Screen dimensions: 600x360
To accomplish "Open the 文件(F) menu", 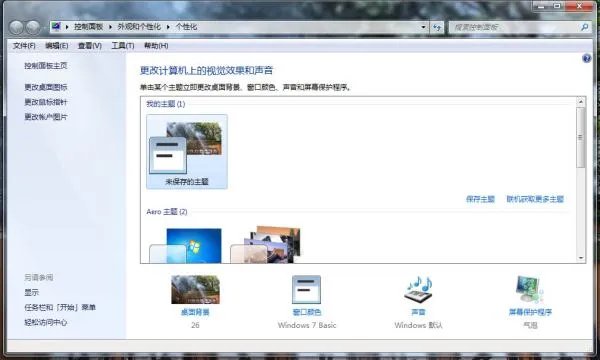I will [24, 46].
